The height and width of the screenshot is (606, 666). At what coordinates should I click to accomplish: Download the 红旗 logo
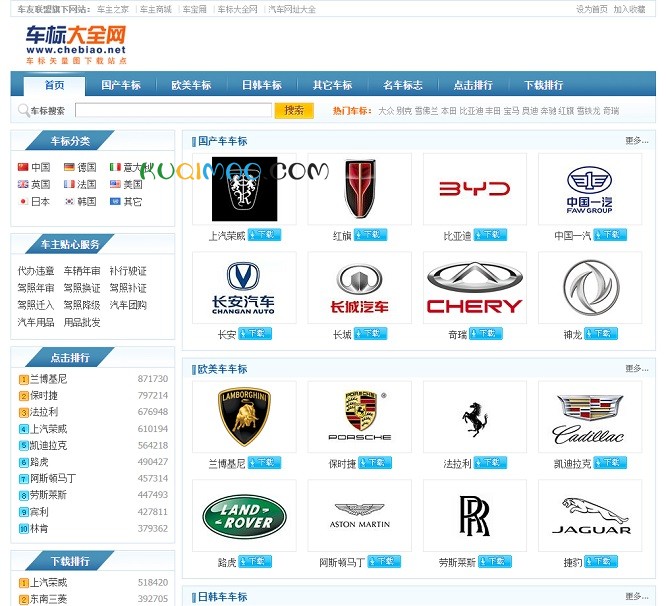[370, 235]
